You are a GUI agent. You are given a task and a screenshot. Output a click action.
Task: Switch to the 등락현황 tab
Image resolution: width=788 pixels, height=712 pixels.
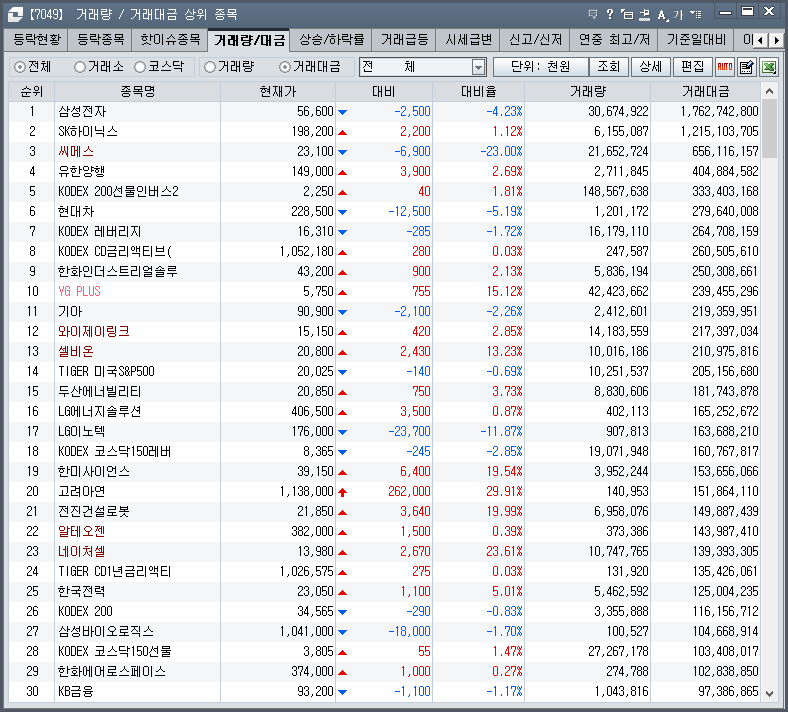[37, 39]
